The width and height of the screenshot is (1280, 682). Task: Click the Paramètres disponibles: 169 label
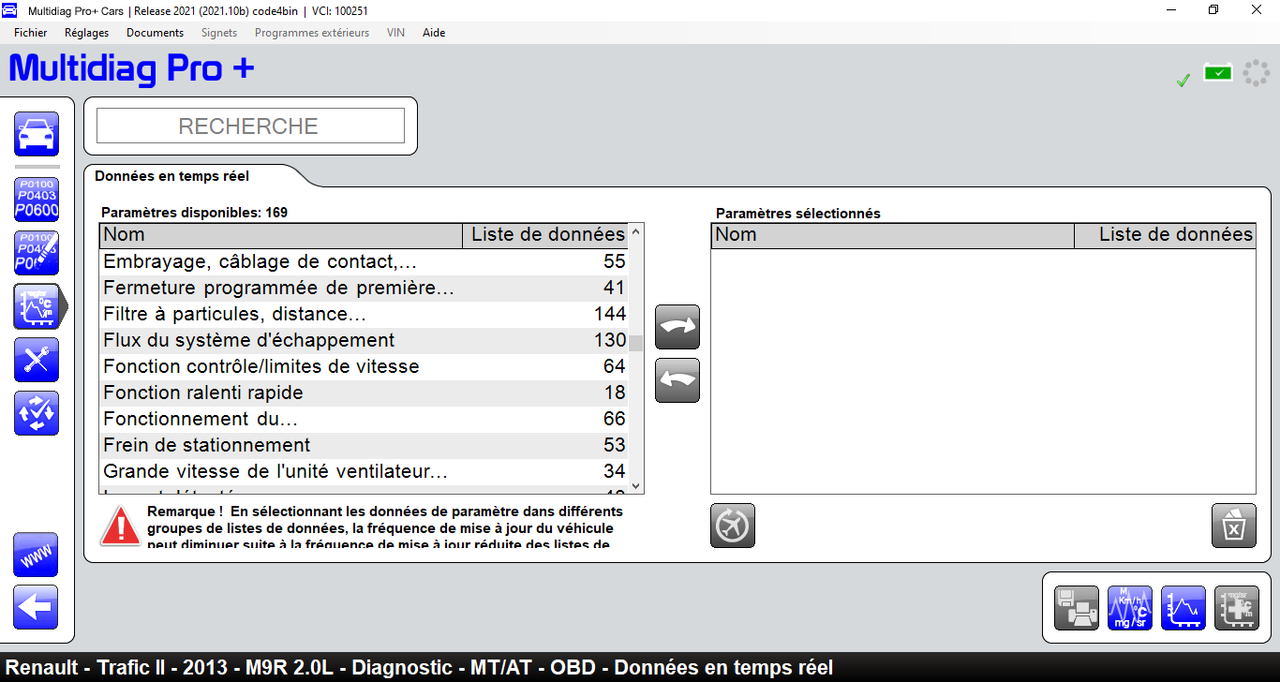pyautogui.click(x=194, y=212)
